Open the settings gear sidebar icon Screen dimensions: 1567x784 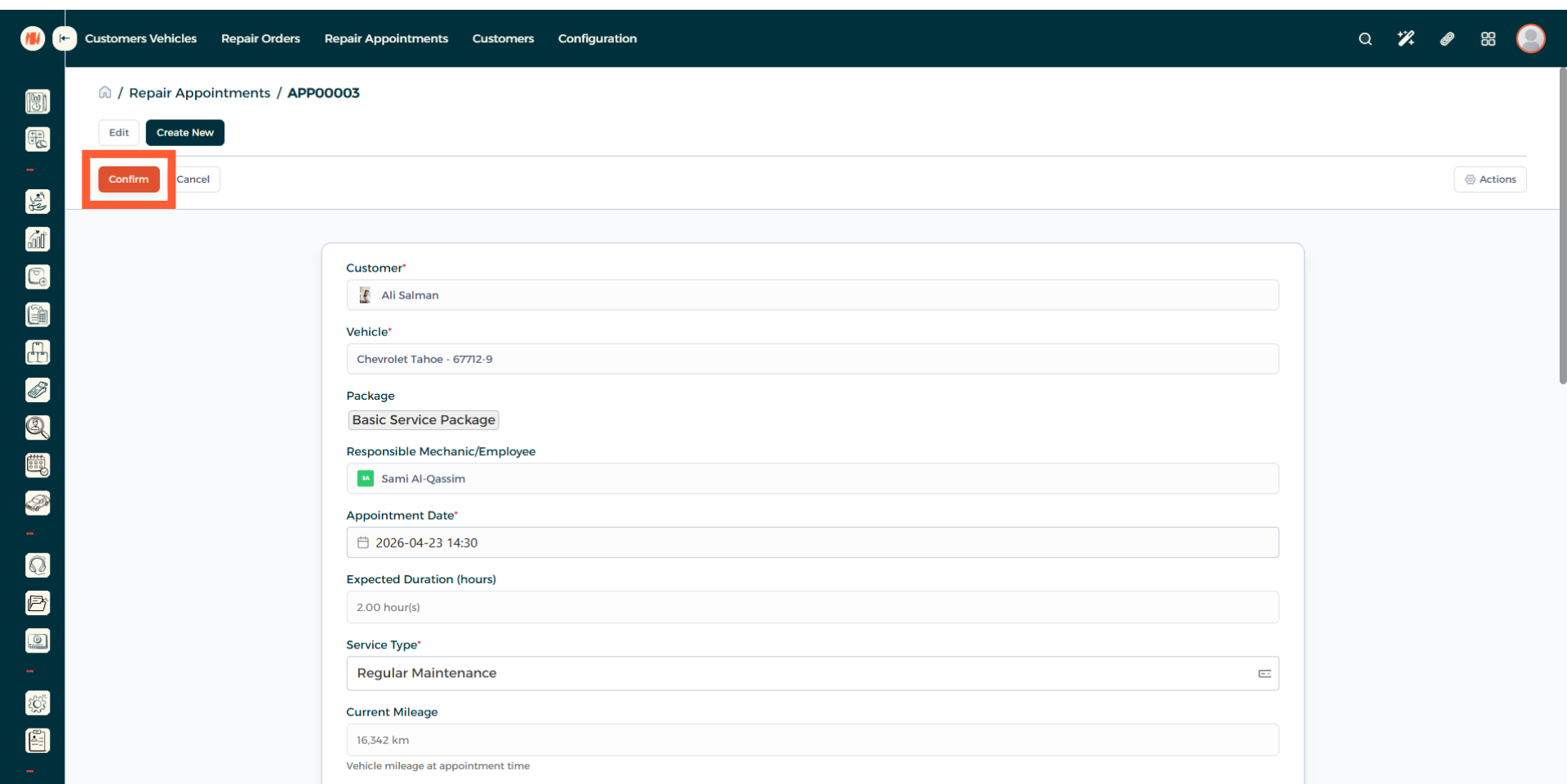click(38, 703)
